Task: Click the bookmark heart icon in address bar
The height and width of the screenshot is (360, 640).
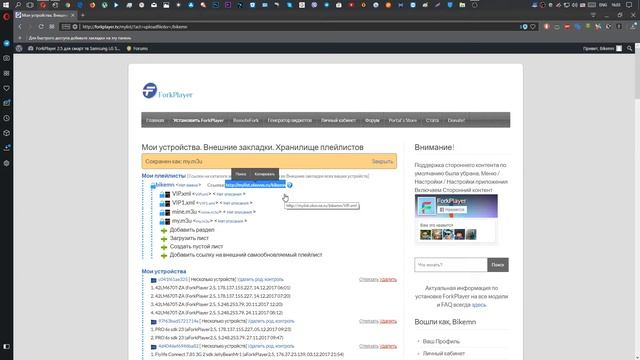Action: tap(533, 27)
